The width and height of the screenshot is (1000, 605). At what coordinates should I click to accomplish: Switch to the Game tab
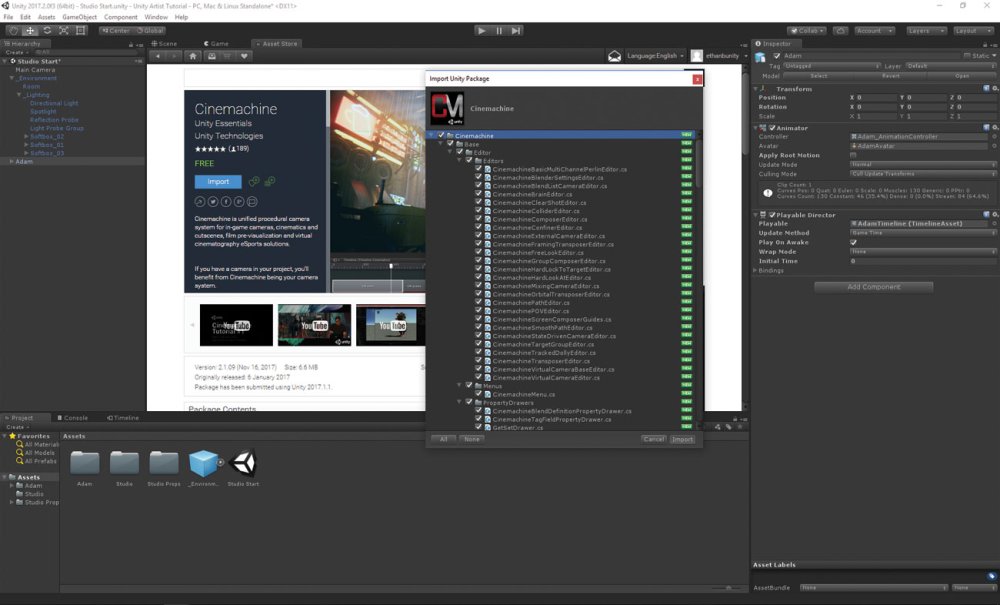pyautogui.click(x=216, y=44)
